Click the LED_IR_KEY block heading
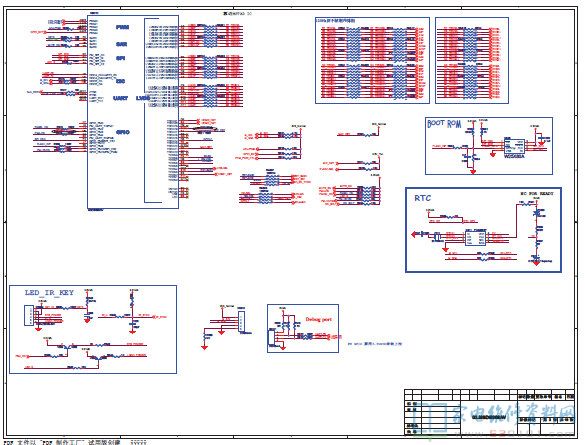585x445 pixels. tap(49, 292)
